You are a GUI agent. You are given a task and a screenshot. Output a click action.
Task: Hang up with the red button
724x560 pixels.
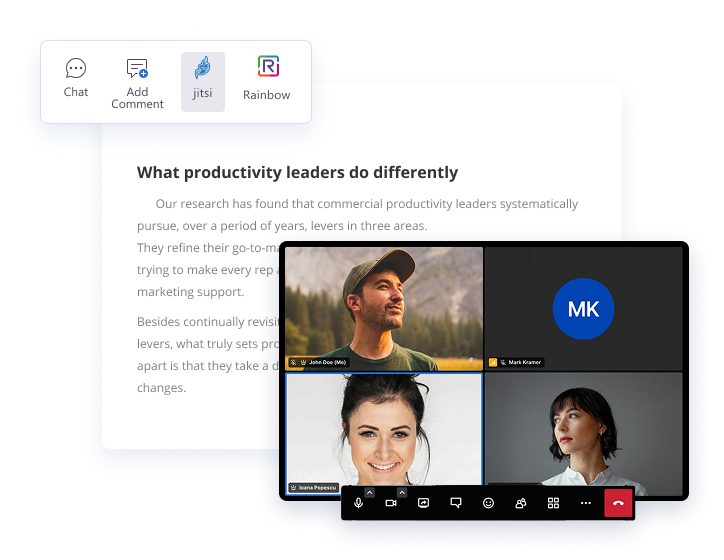click(x=618, y=503)
